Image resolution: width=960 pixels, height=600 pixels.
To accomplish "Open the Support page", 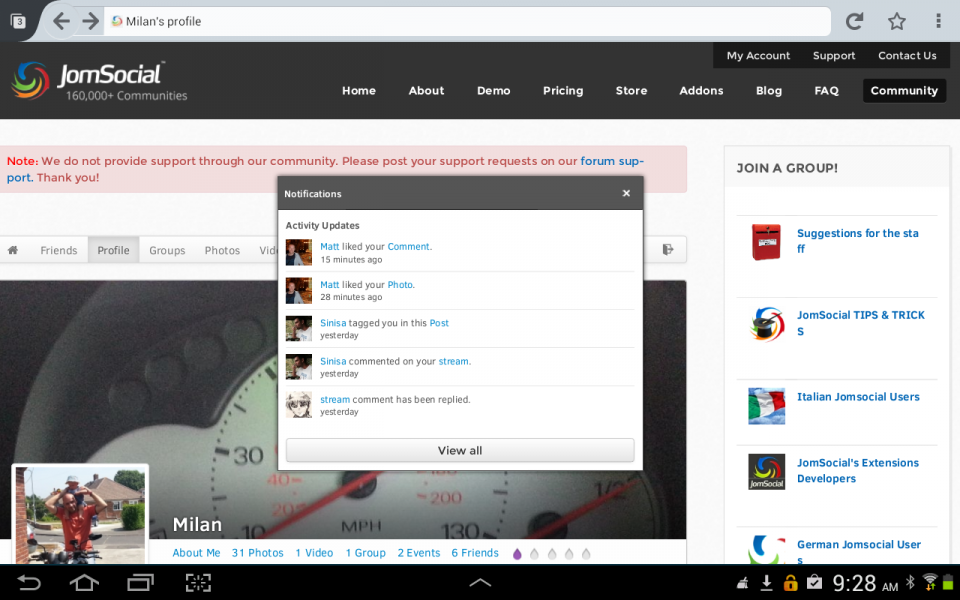I will pos(834,56).
